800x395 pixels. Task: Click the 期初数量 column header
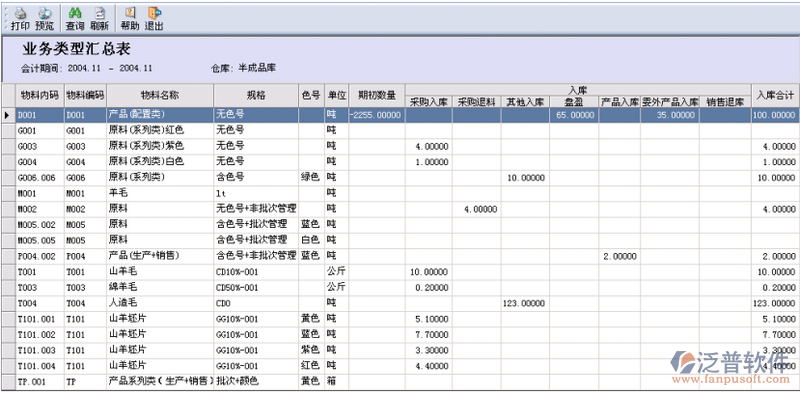(377, 95)
